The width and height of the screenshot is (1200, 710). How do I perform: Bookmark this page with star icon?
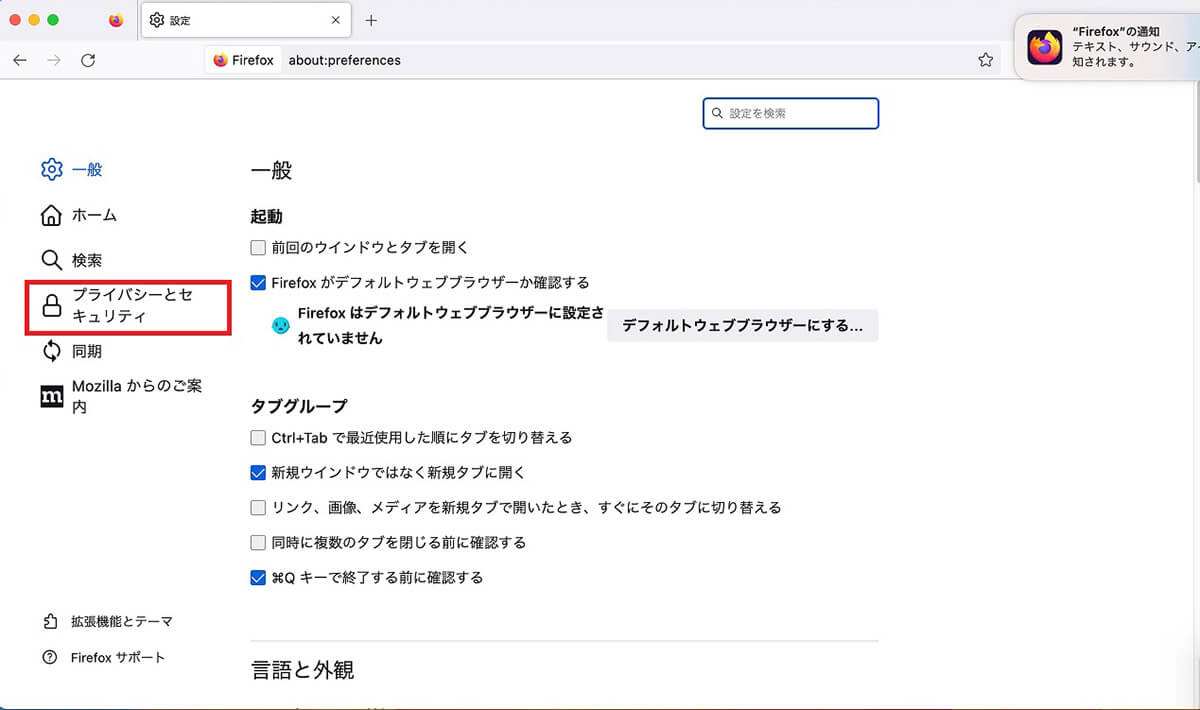[986, 60]
